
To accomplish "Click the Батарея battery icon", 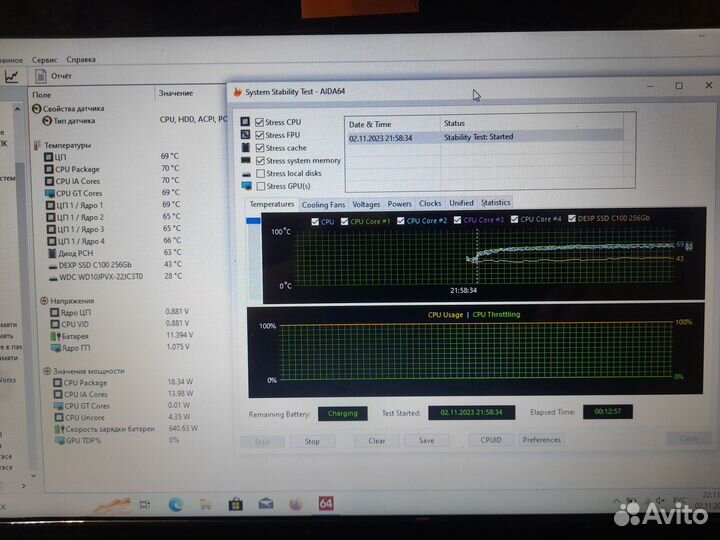I will pos(56,336).
